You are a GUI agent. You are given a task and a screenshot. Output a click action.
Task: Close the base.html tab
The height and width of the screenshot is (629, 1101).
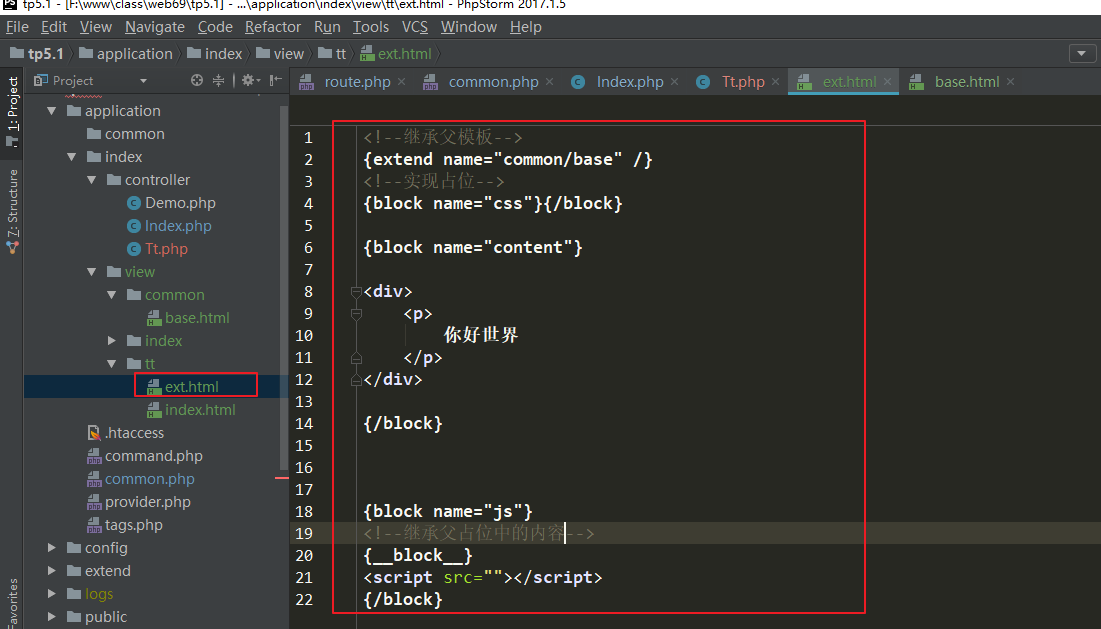pos(1010,82)
